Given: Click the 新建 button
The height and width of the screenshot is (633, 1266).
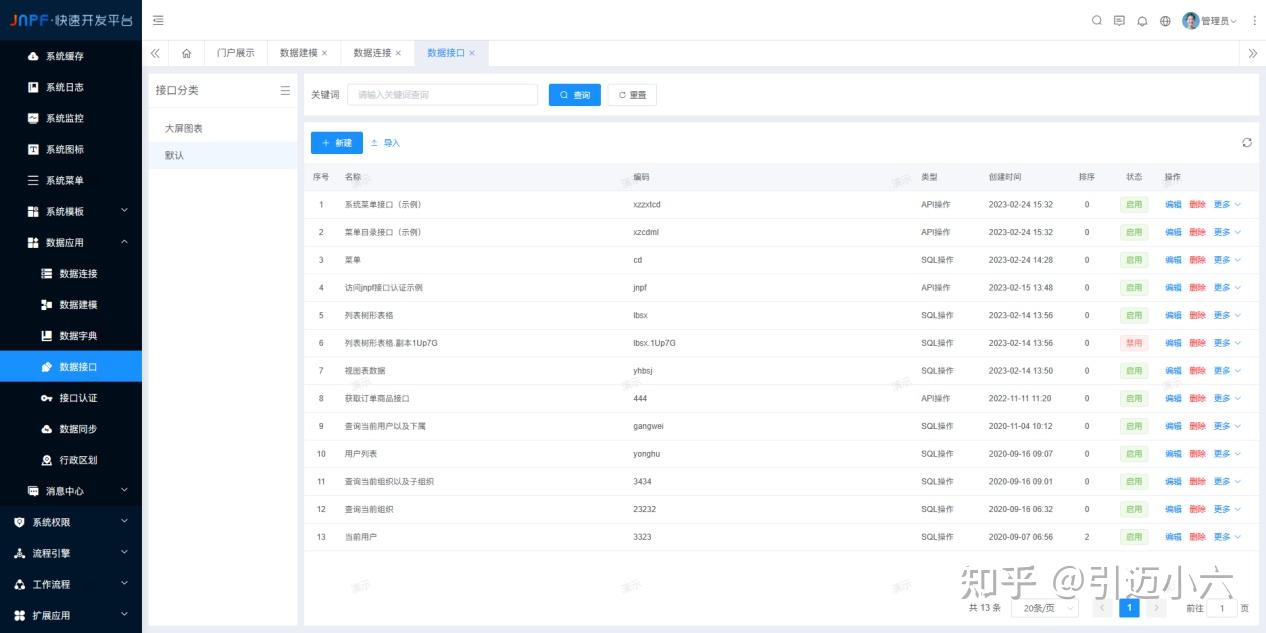Looking at the screenshot, I should 337,143.
